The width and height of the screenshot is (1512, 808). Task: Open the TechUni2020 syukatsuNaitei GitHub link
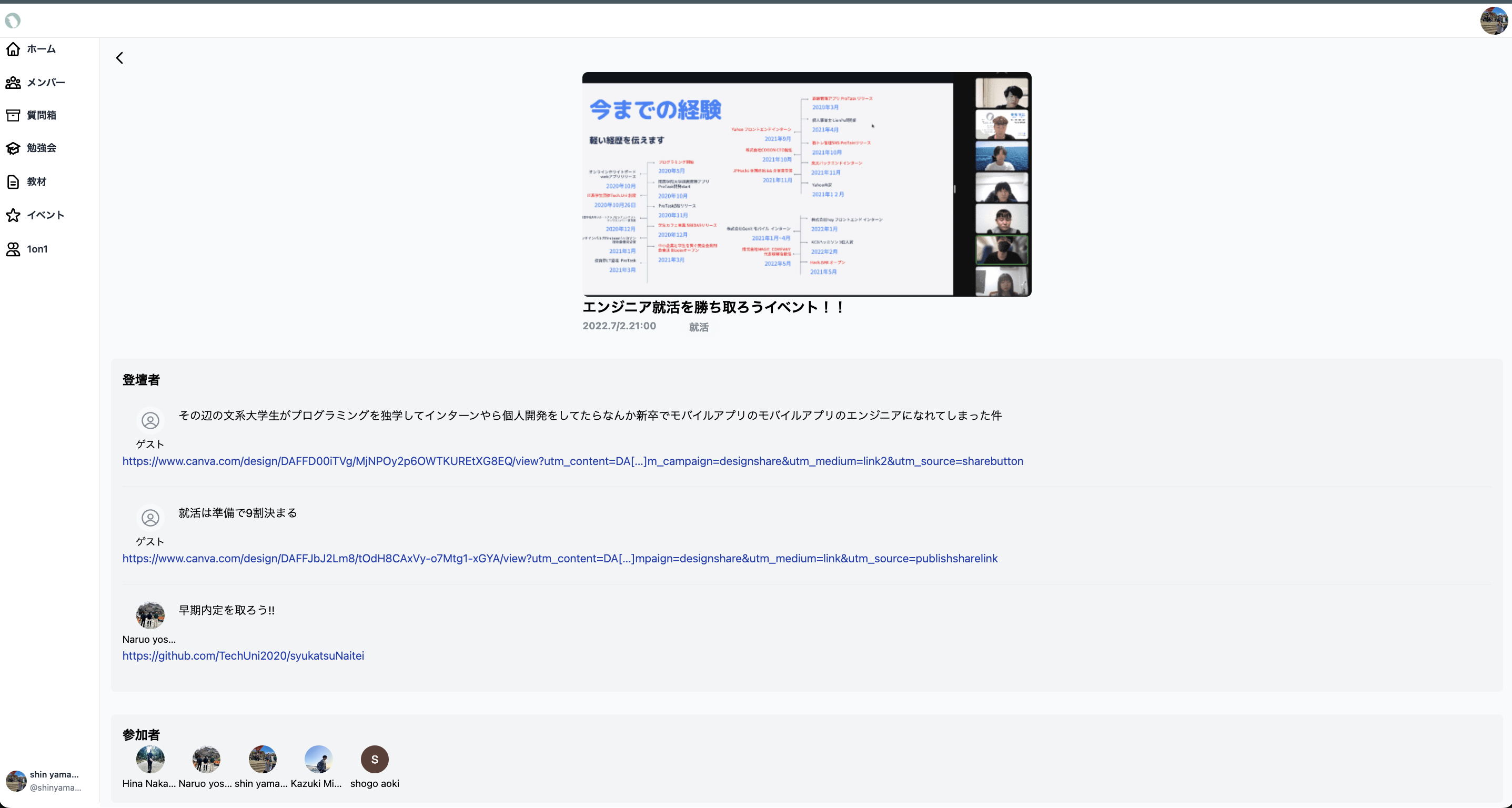pyautogui.click(x=243, y=655)
